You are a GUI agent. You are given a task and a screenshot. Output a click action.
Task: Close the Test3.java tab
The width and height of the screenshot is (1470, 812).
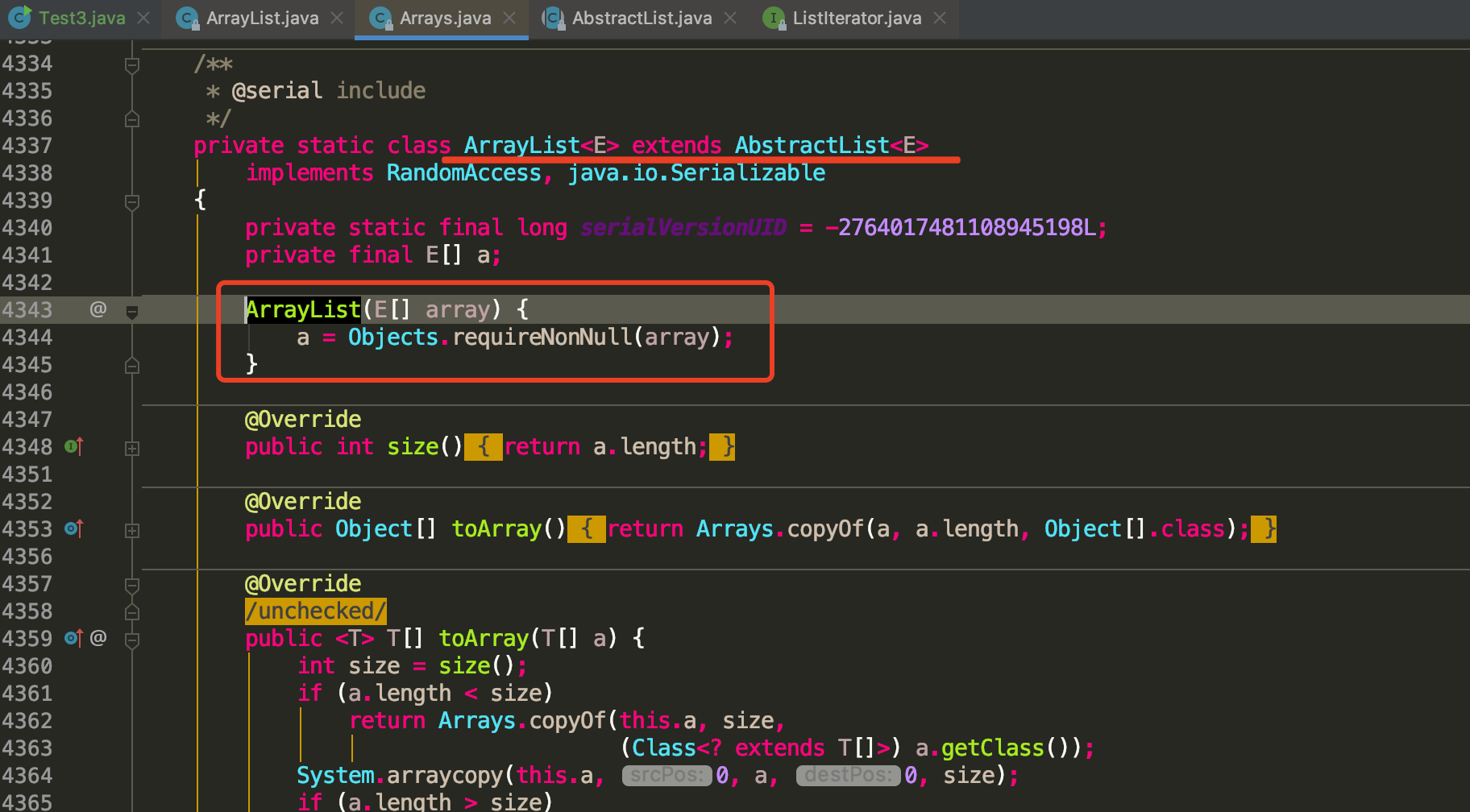point(143,18)
